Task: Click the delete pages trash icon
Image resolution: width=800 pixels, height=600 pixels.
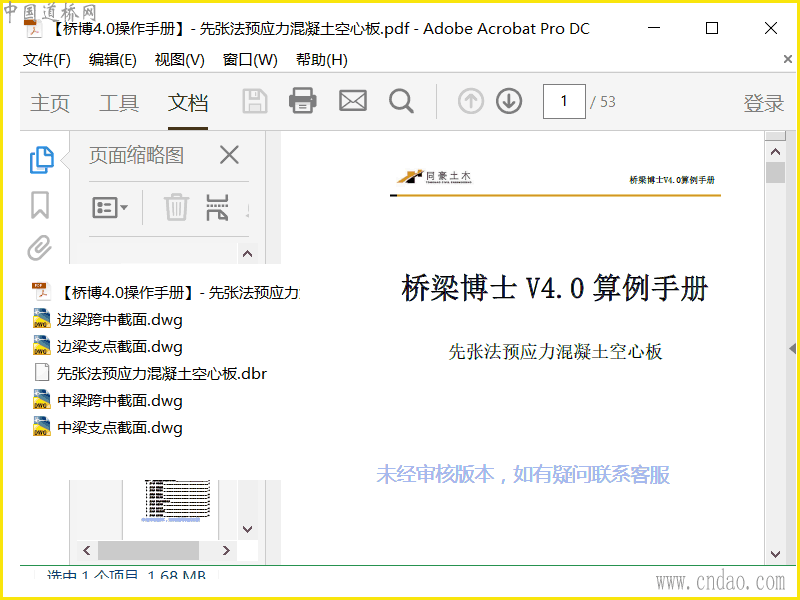Action: tap(177, 207)
